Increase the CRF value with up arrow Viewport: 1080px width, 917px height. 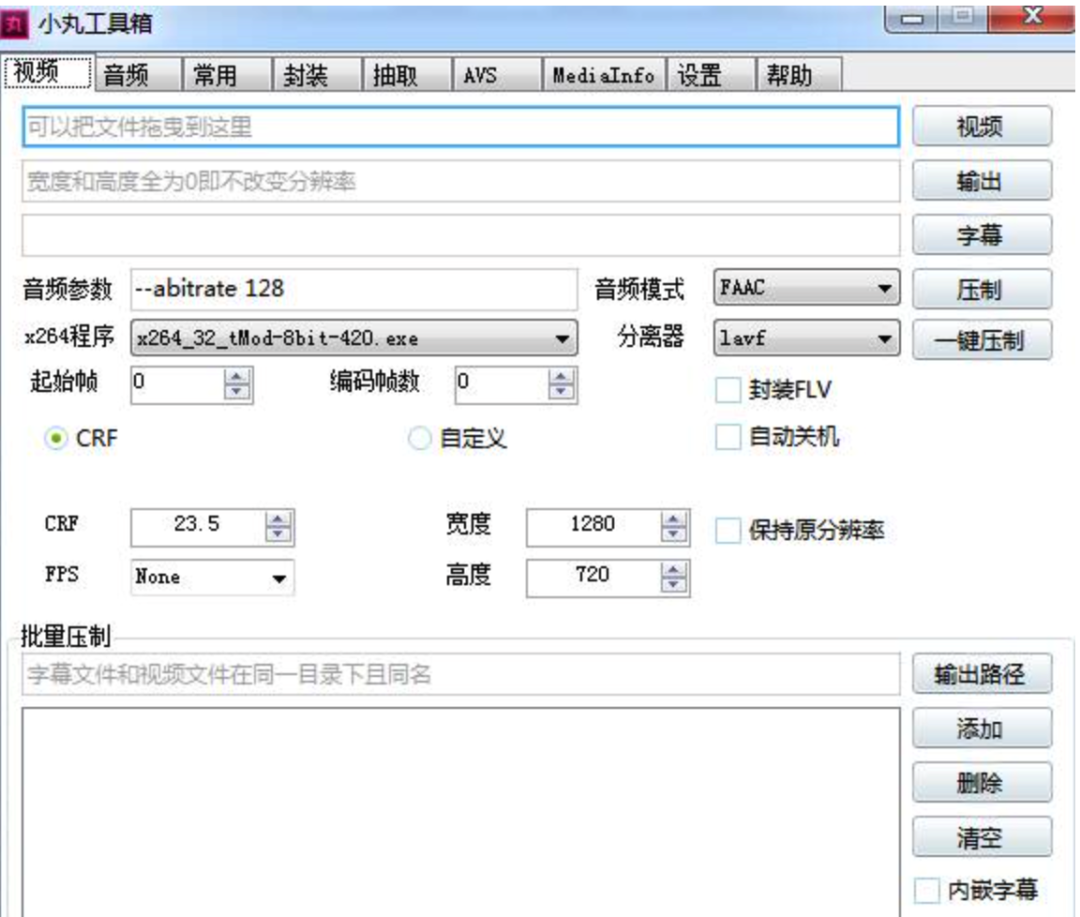(278, 520)
